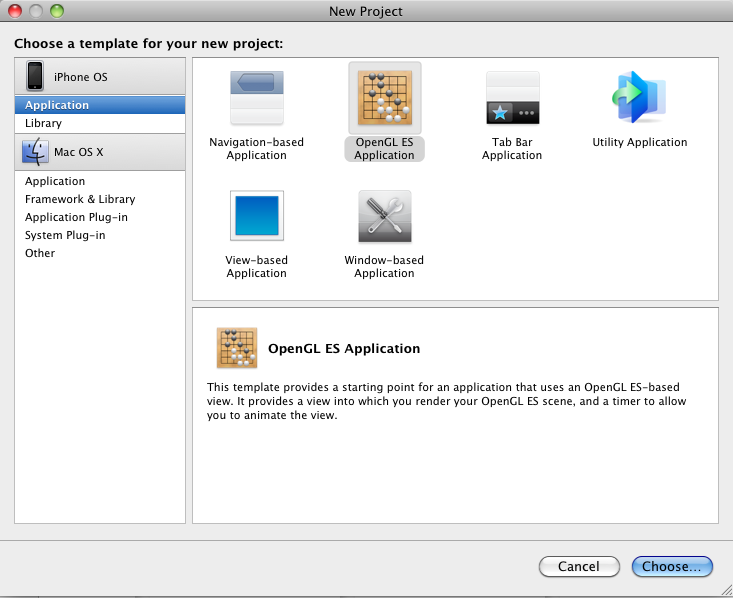Image resolution: width=733 pixels, height=598 pixels.
Task: Select Application under iPhone OS
Action: point(100,105)
